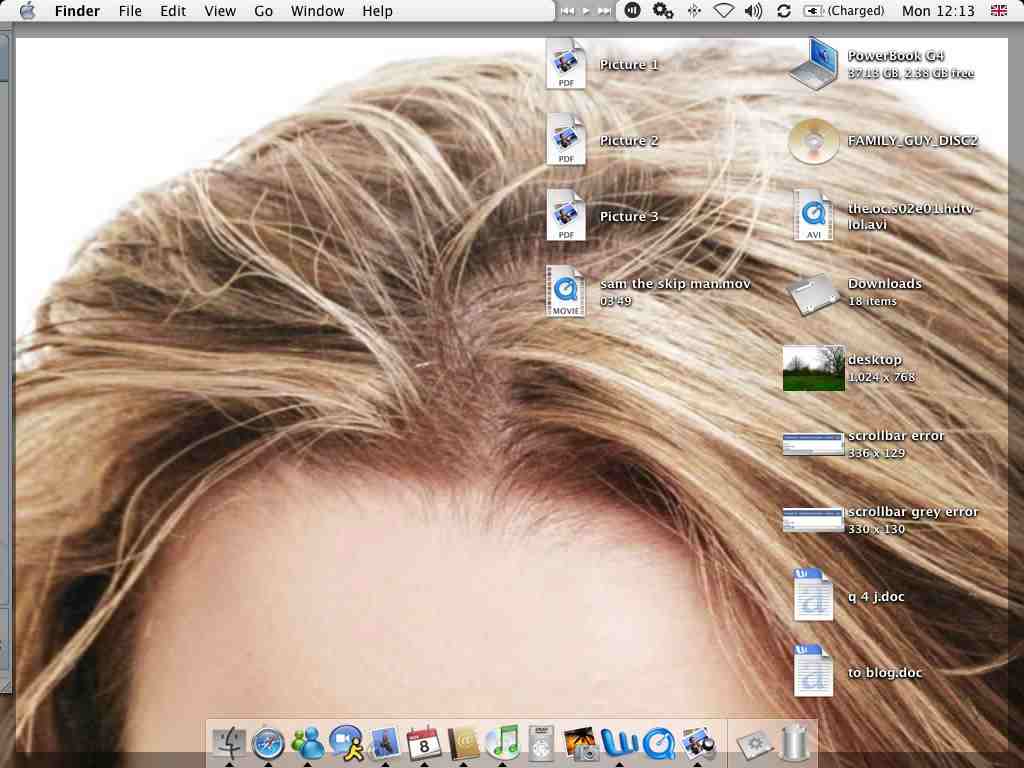
Task: Select the scrollbar error image thumbnail
Action: coord(813,444)
